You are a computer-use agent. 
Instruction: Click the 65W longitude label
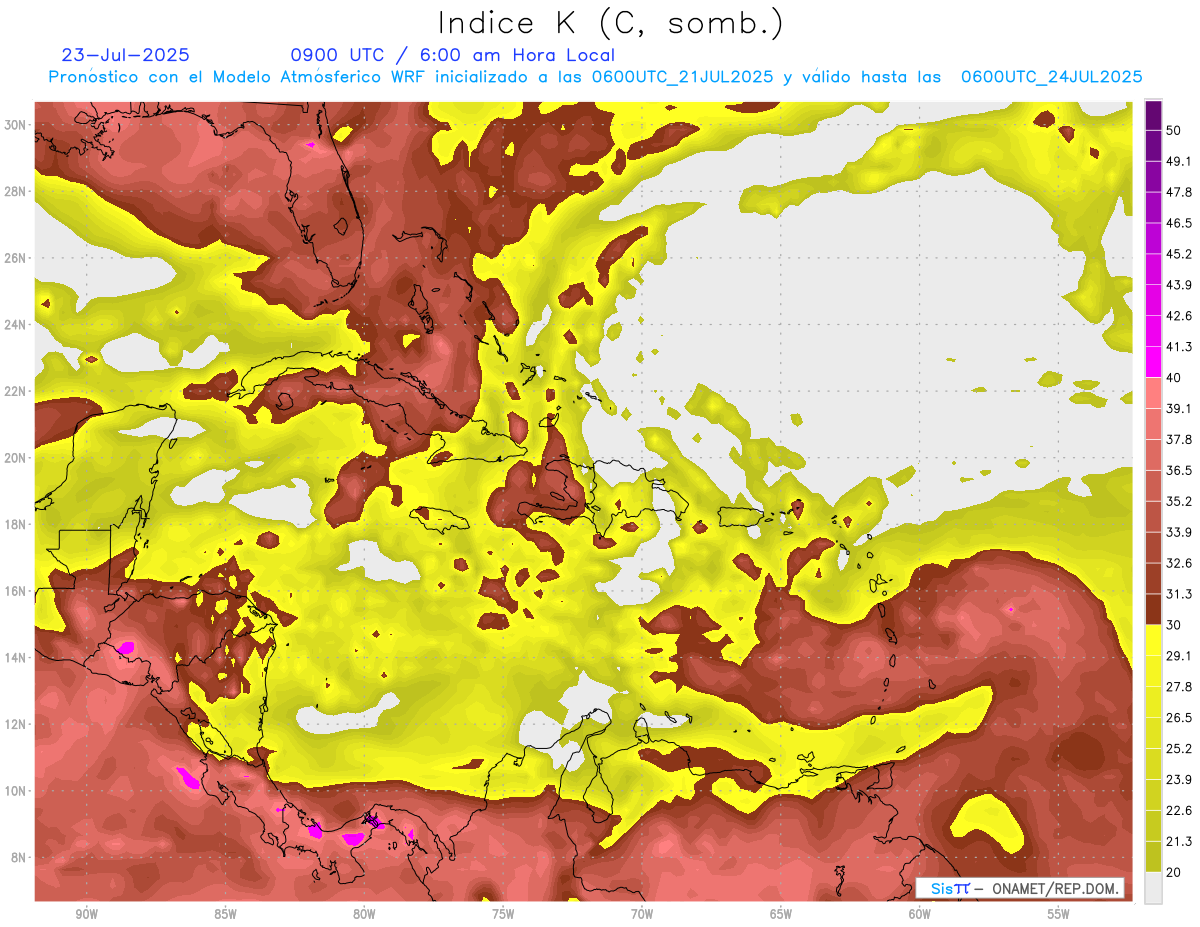781,915
